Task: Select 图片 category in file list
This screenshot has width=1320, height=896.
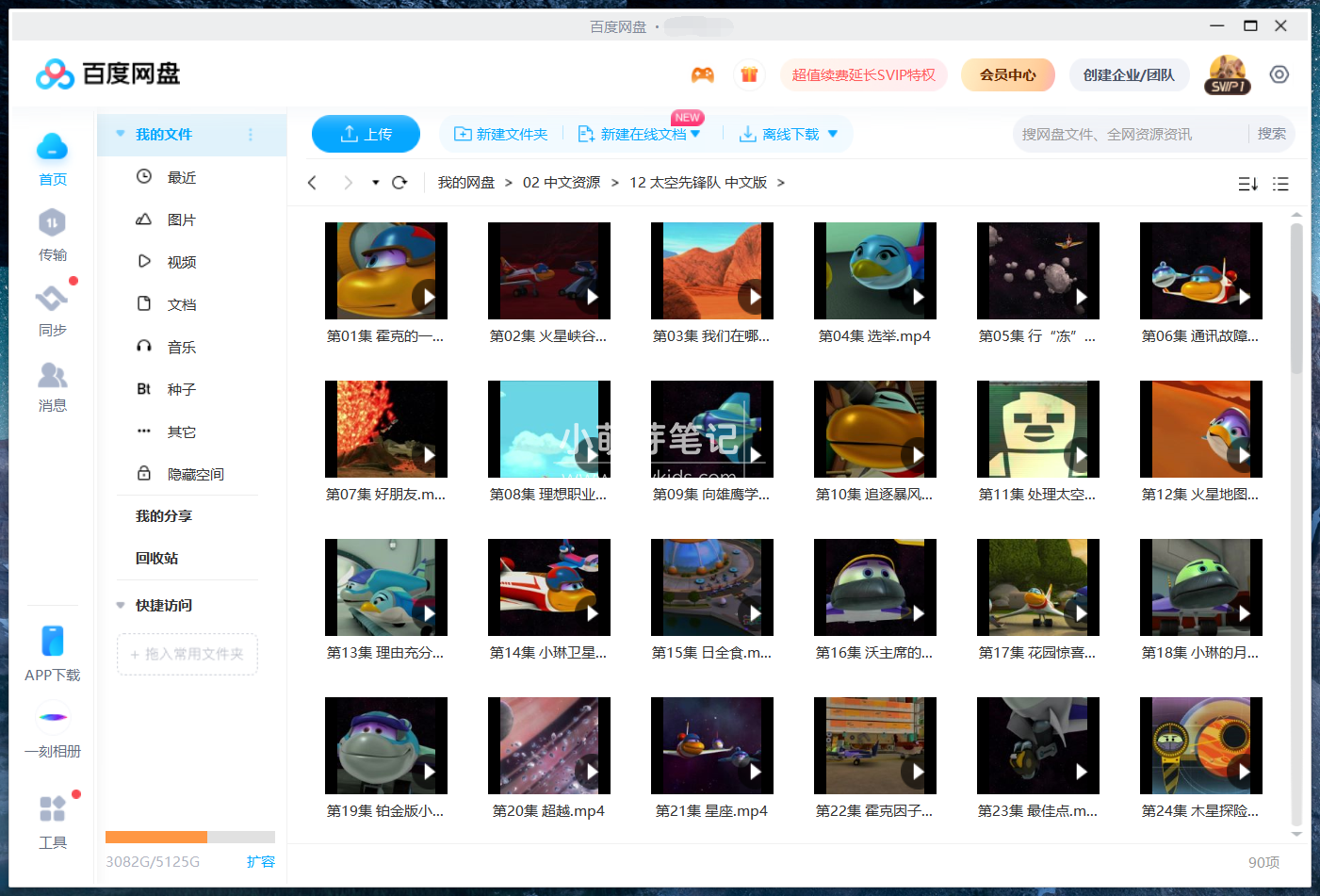Action: click(180, 219)
